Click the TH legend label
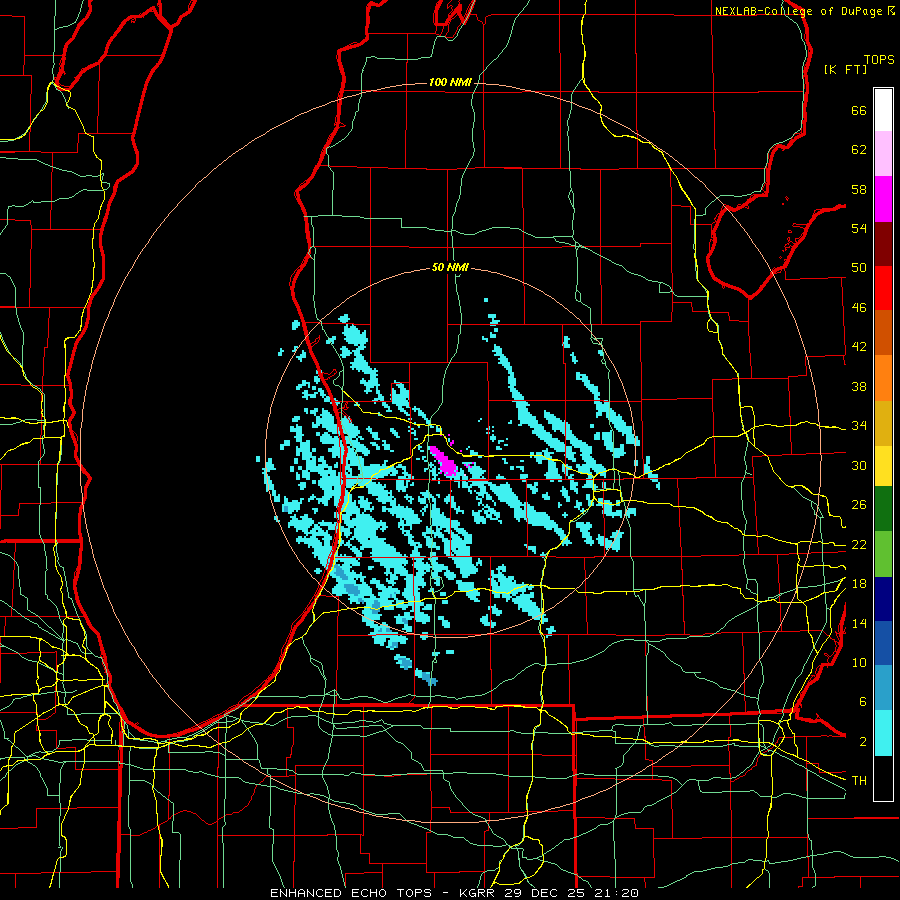This screenshot has height=900, width=900. pos(859,781)
